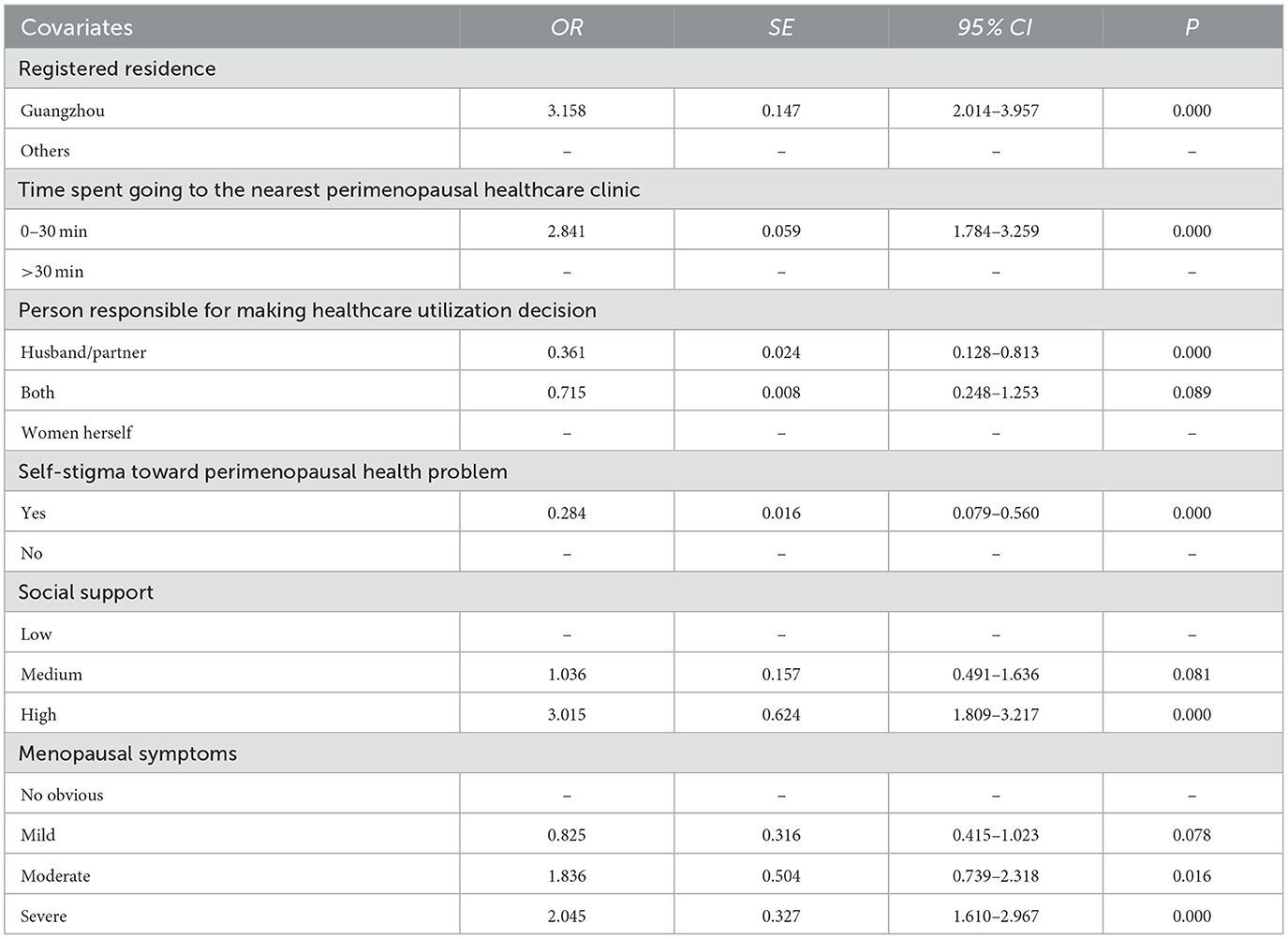The height and width of the screenshot is (939, 1288).
Task: Select the P column header
Action: [x=1192, y=28]
